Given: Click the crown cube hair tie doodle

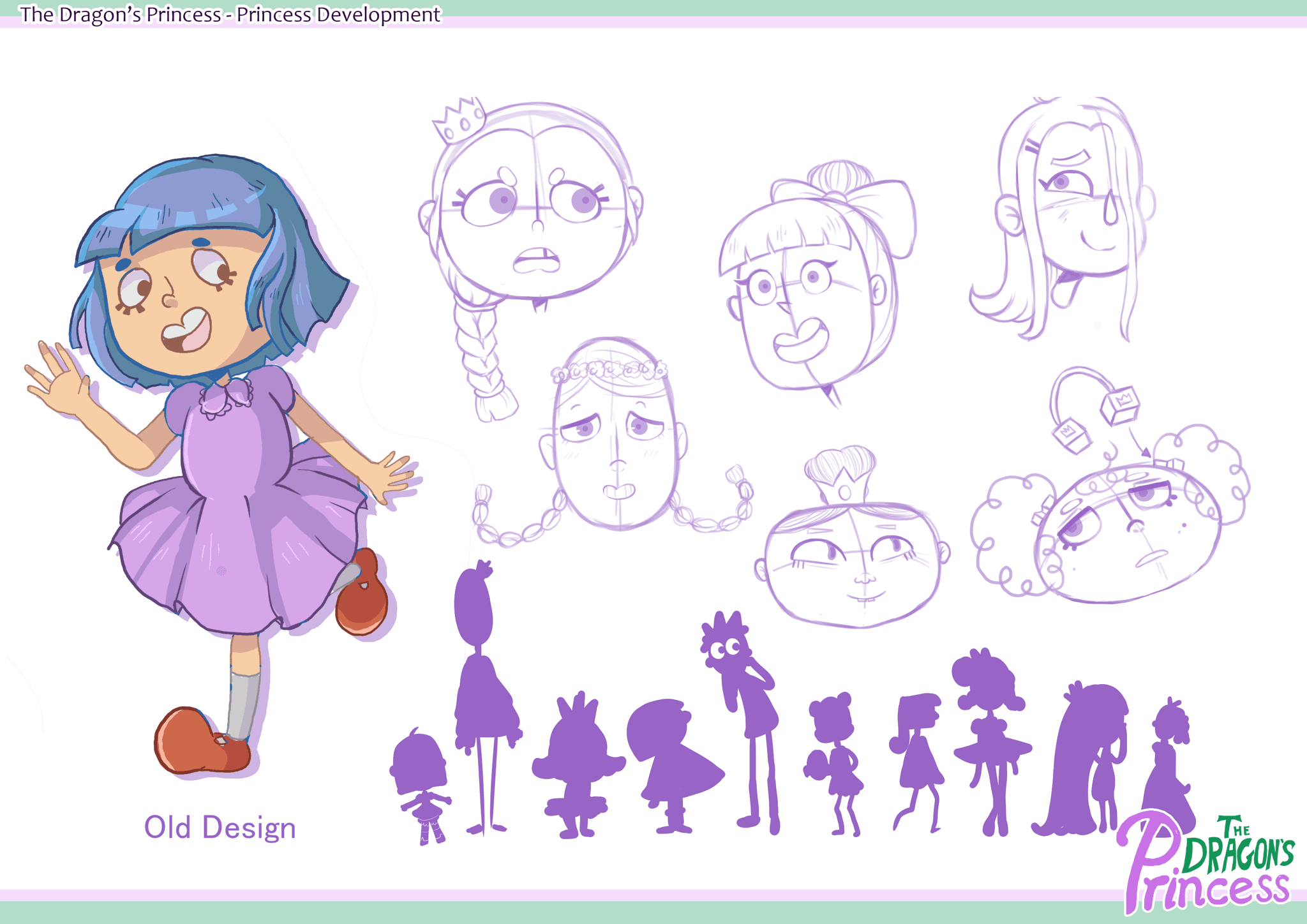Looking at the screenshot, I should pos(1119,405).
